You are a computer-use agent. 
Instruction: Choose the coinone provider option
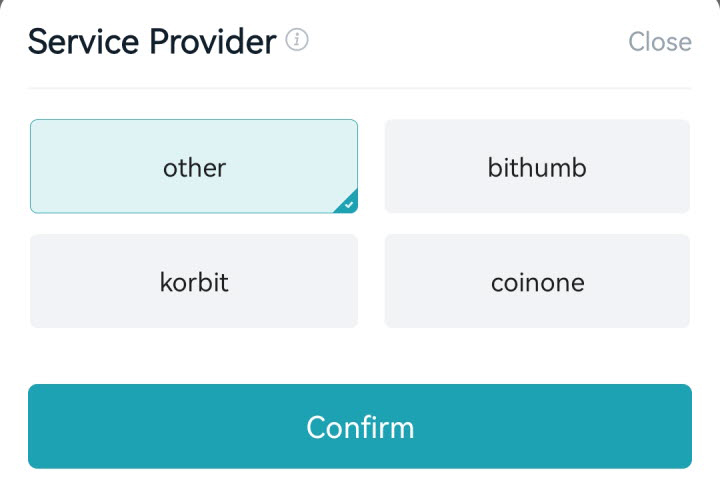point(537,281)
